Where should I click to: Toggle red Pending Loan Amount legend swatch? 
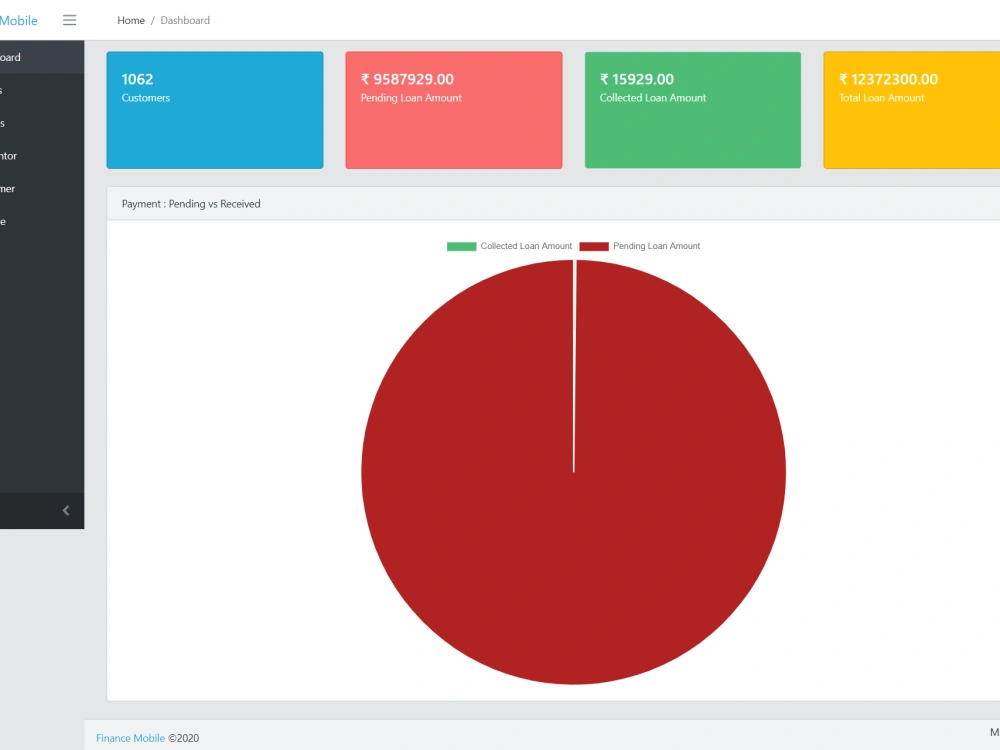(x=594, y=246)
